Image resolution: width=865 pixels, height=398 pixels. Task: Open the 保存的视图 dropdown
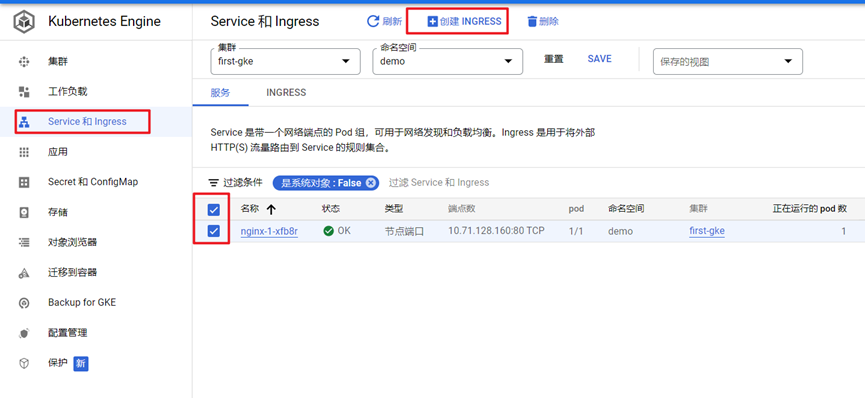[728, 61]
